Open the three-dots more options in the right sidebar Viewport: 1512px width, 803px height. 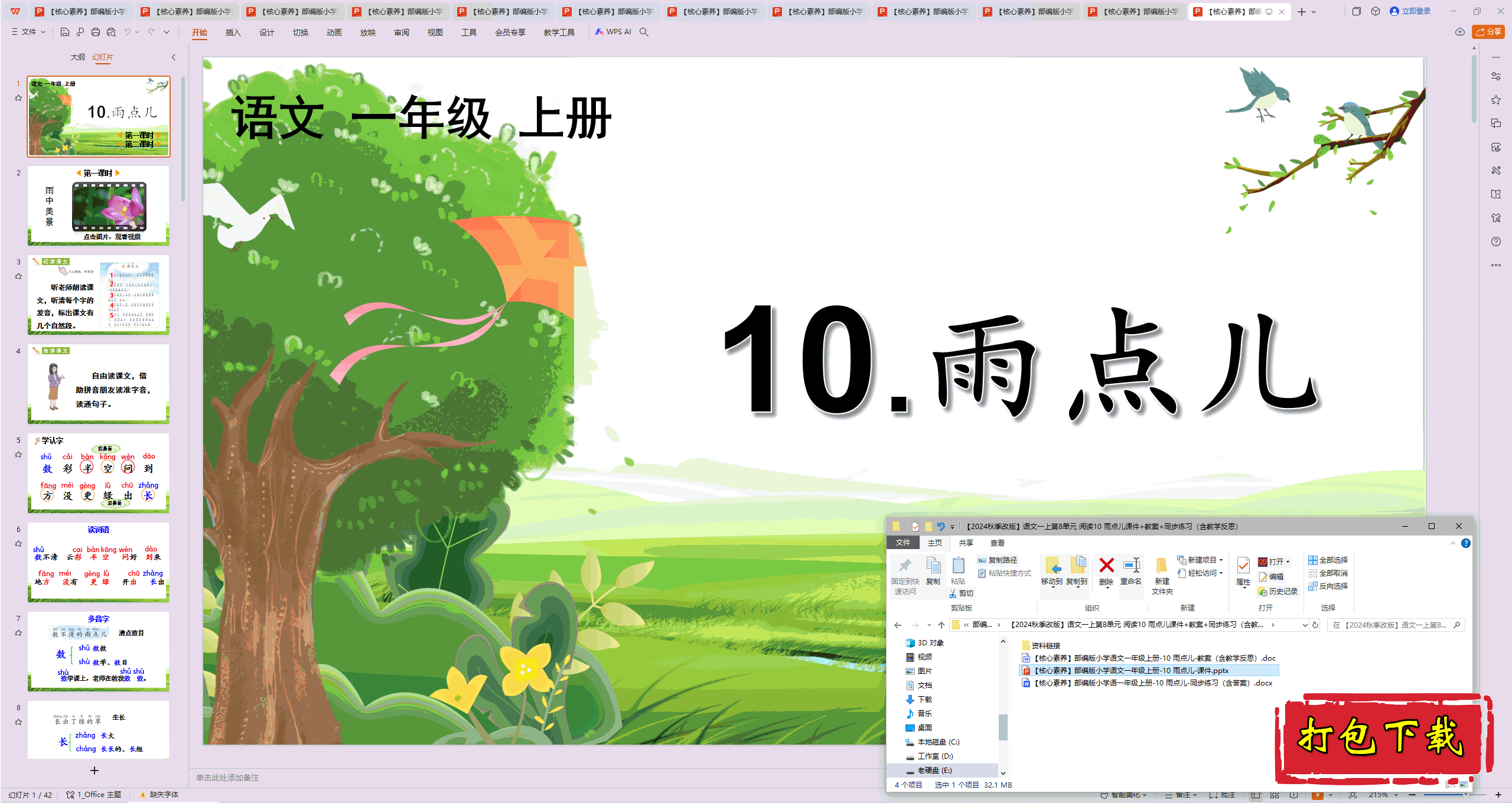point(1496,265)
